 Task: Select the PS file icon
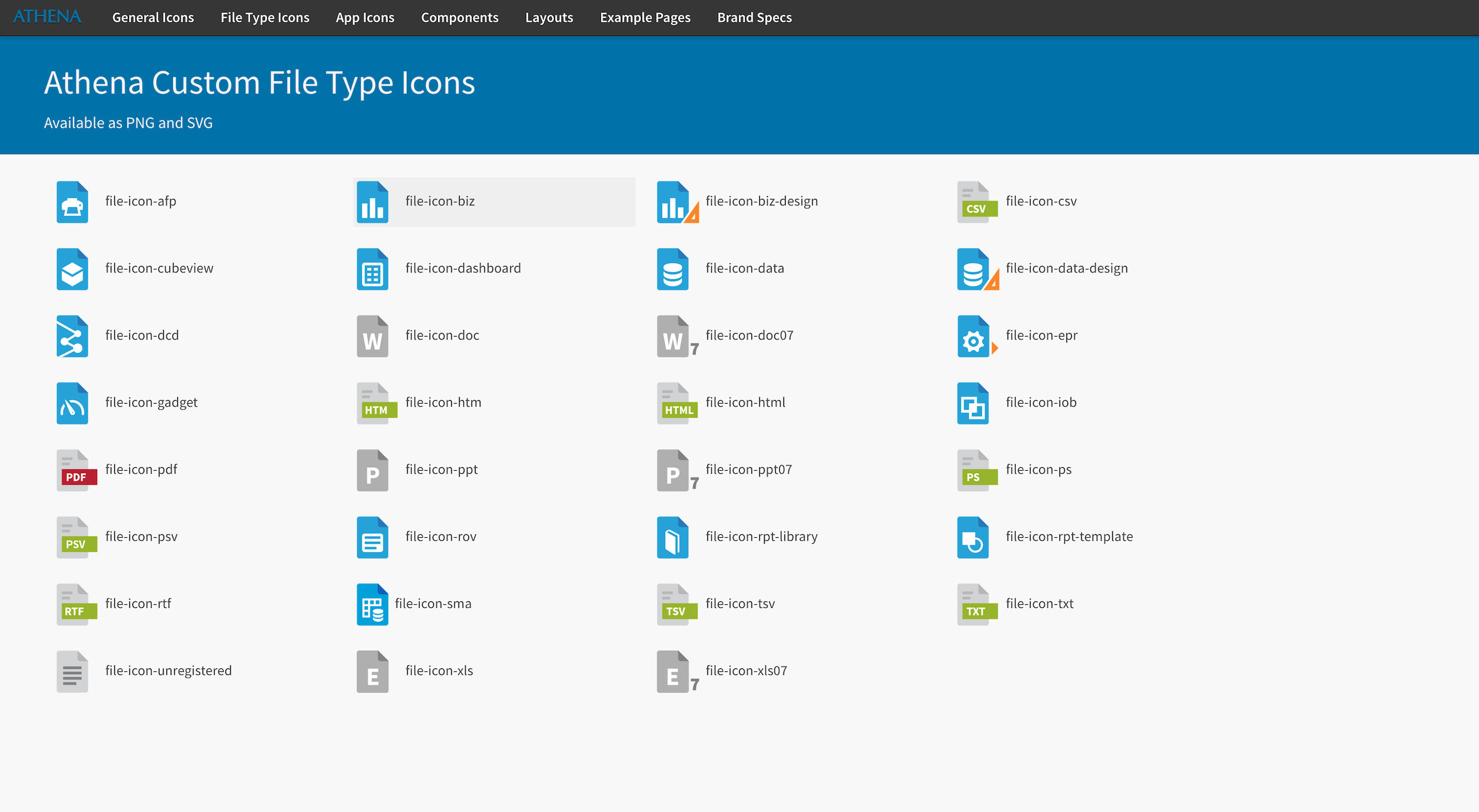click(977, 470)
